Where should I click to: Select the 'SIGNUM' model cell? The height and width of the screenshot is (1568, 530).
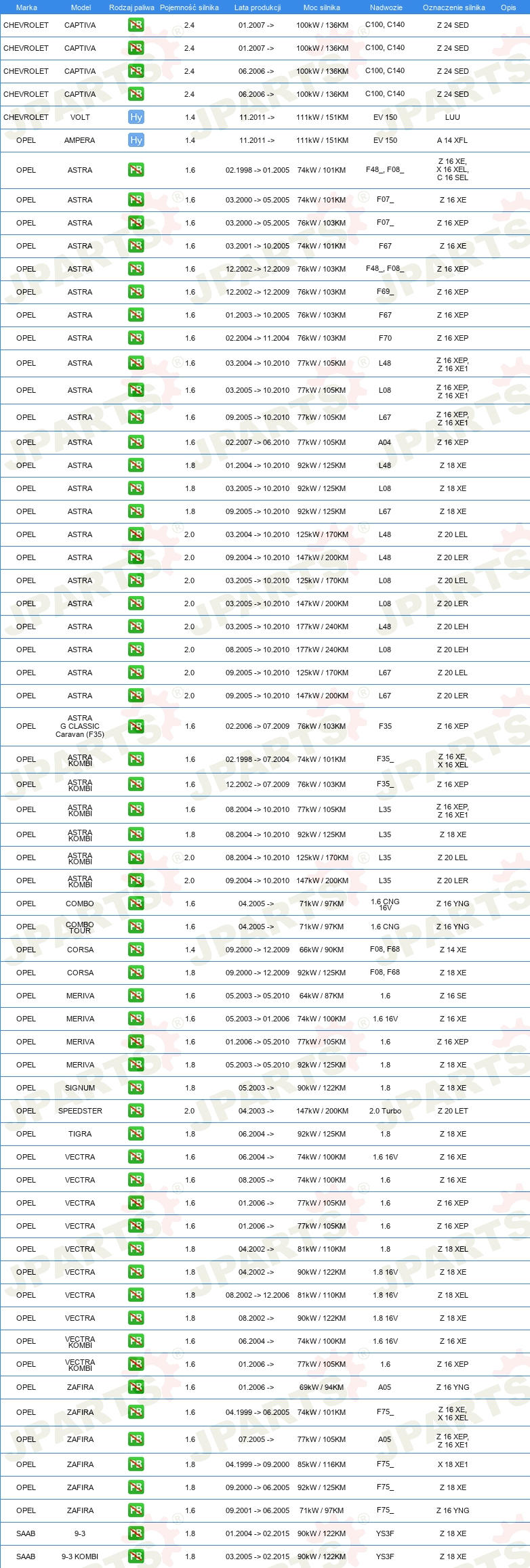80,1088
